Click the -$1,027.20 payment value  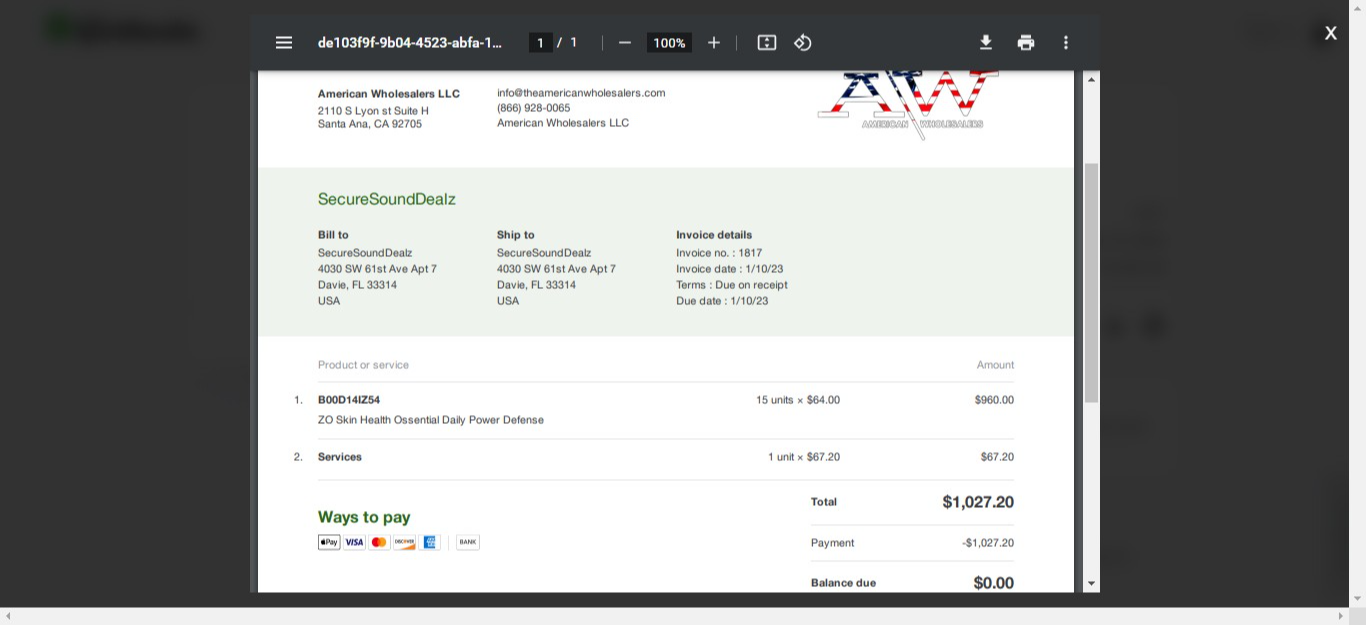pos(988,543)
